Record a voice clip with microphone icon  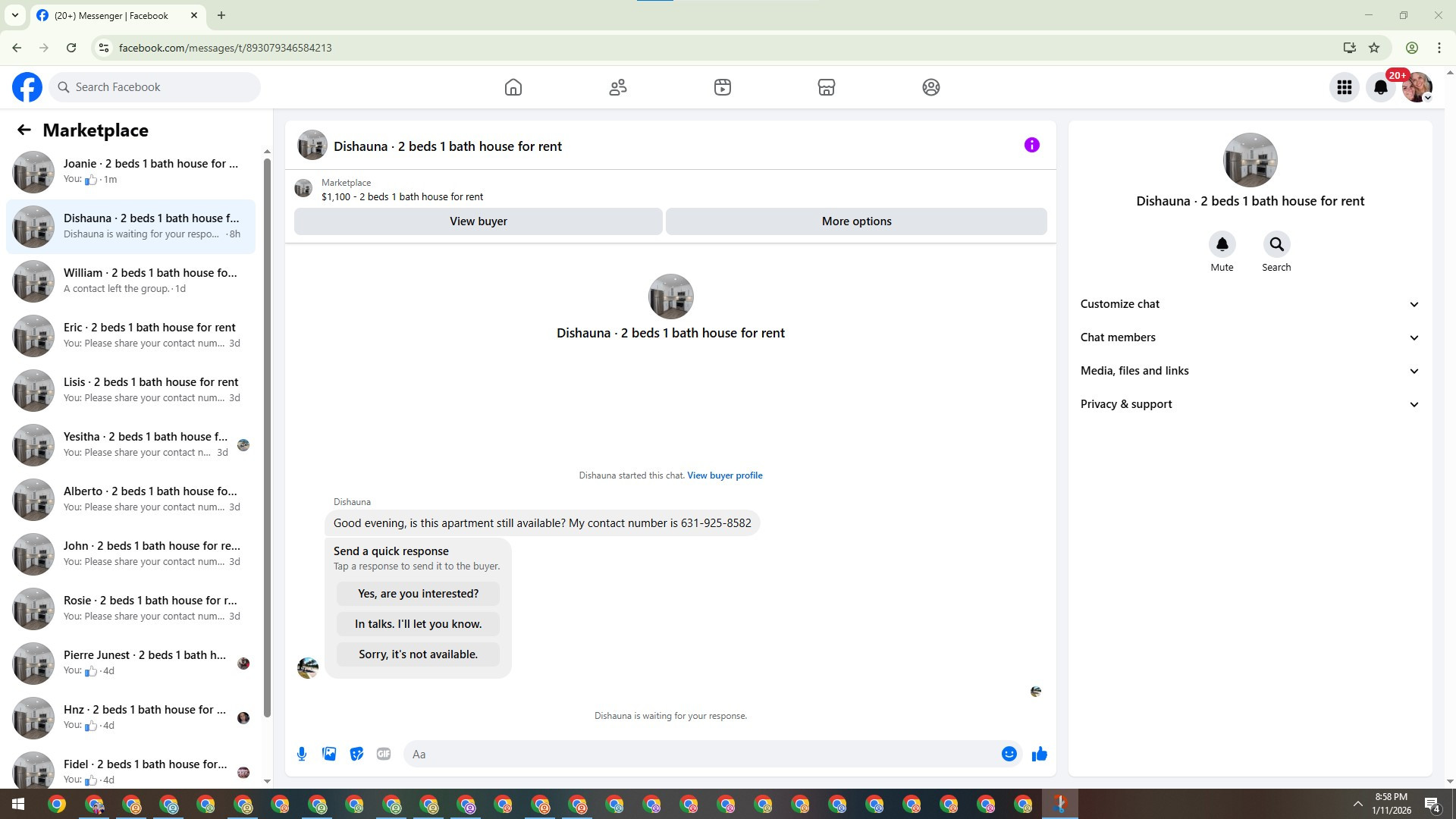[x=302, y=754]
